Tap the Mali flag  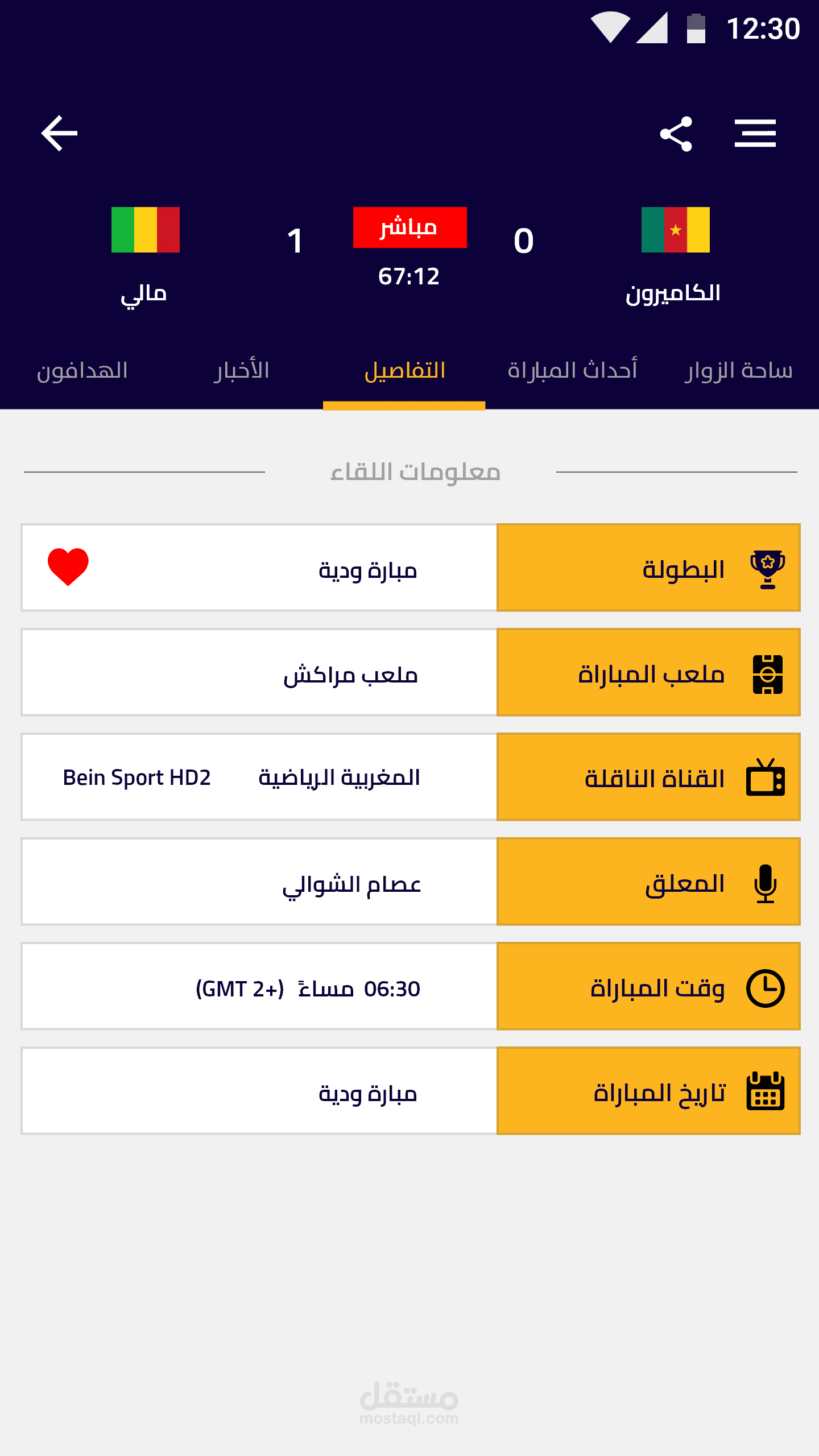click(146, 230)
